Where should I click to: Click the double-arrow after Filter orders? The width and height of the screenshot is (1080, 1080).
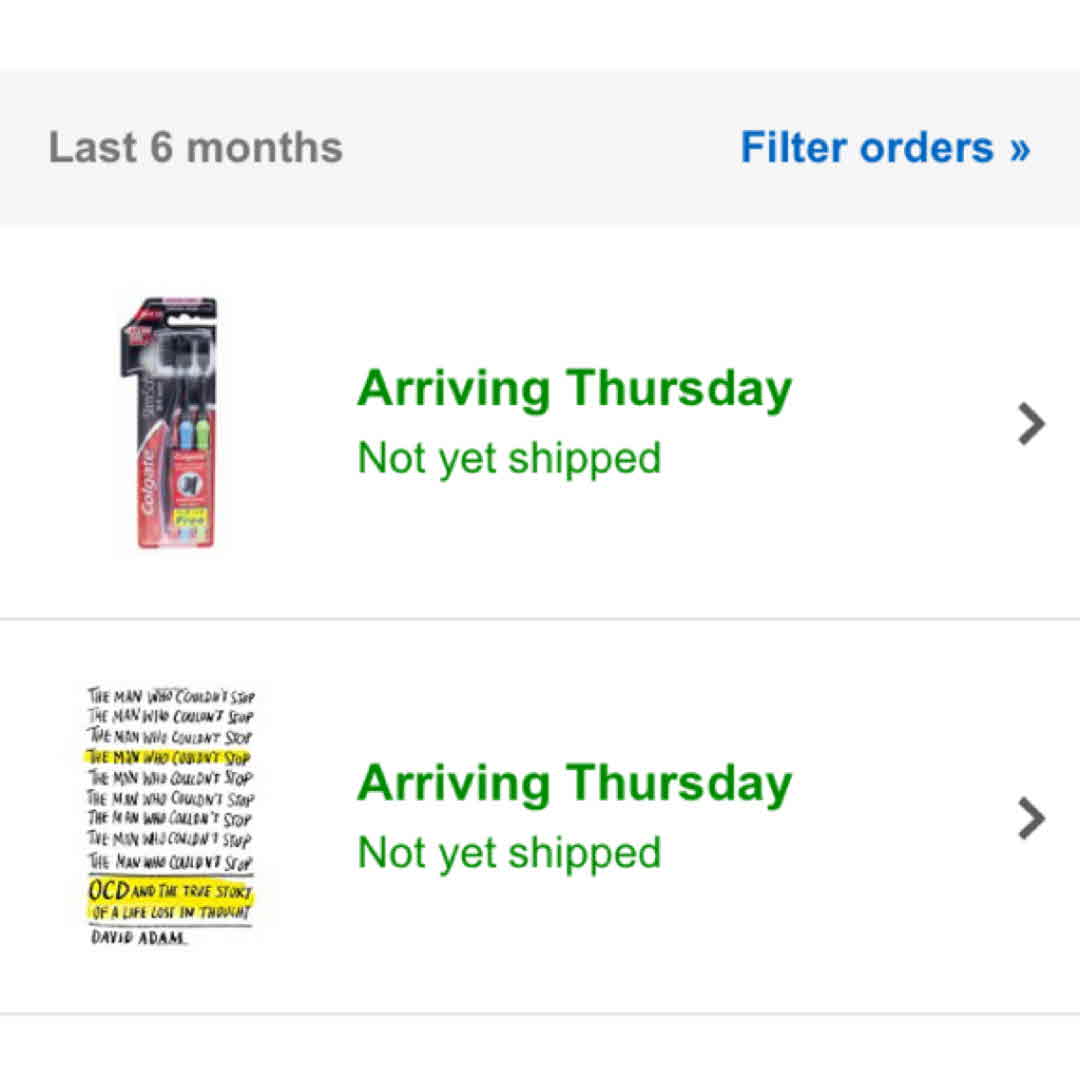(1019, 148)
